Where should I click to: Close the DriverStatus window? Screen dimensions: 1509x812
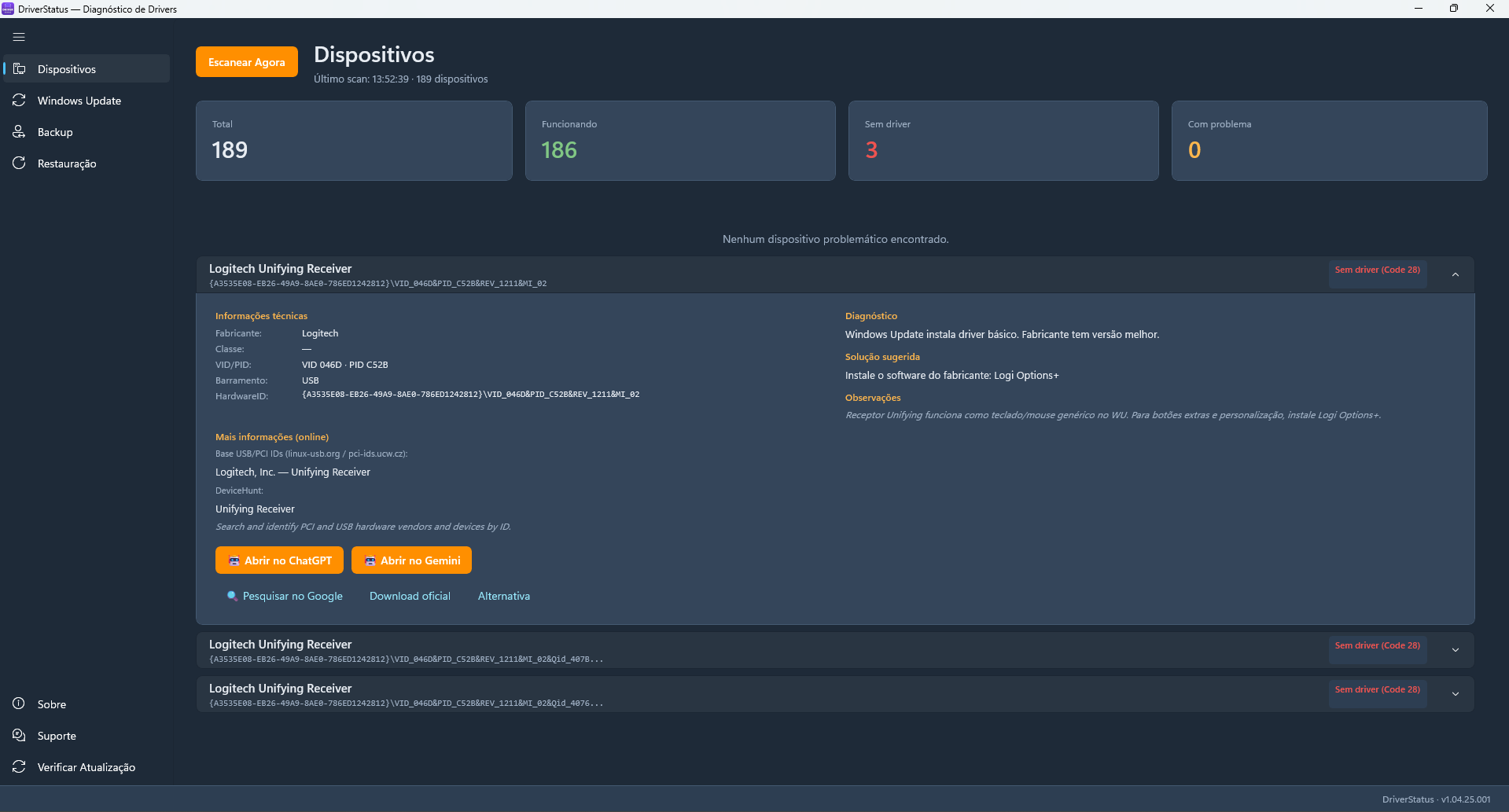pos(1490,9)
